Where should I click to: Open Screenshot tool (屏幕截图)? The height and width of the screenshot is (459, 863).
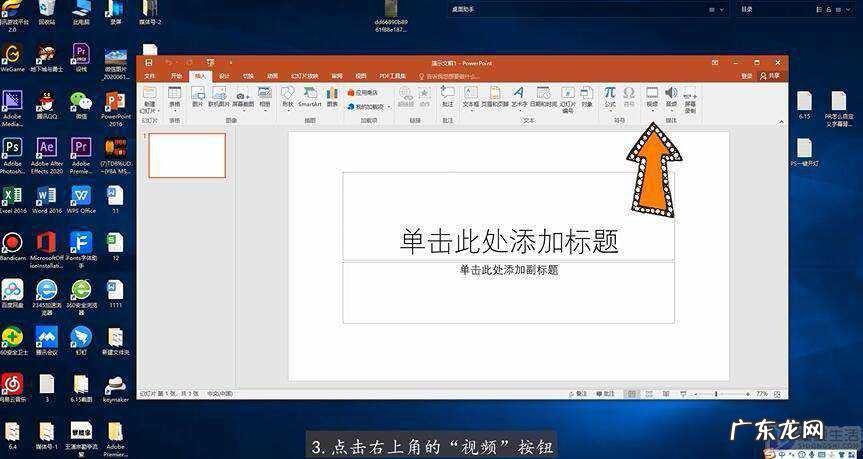243,97
